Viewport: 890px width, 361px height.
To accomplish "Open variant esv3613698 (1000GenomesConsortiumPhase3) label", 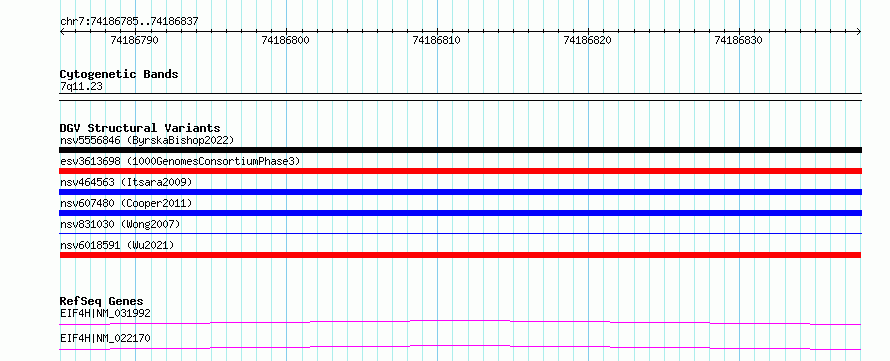I will pos(180,161).
